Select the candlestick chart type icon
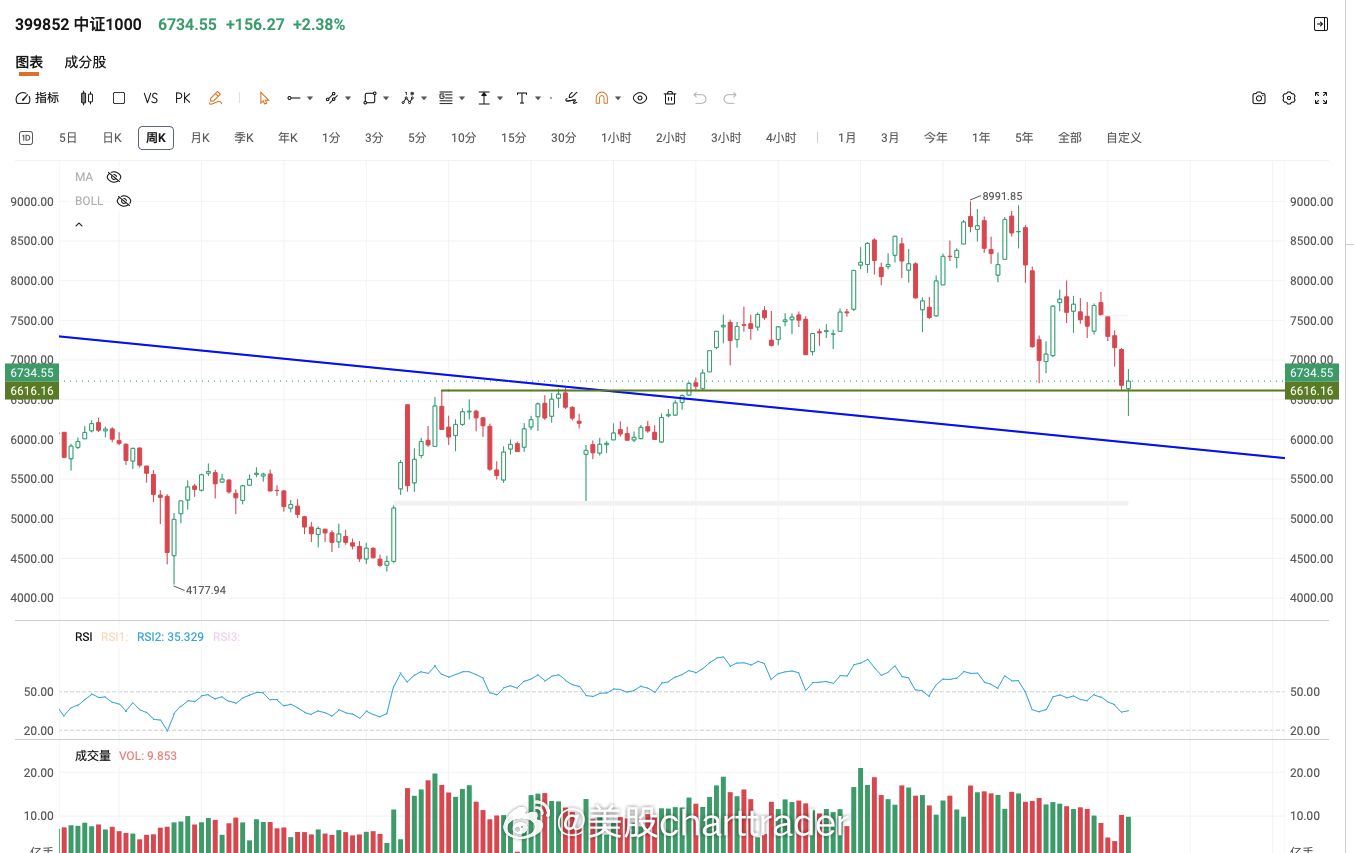Screen dimensions: 1354x853 pos(87,98)
